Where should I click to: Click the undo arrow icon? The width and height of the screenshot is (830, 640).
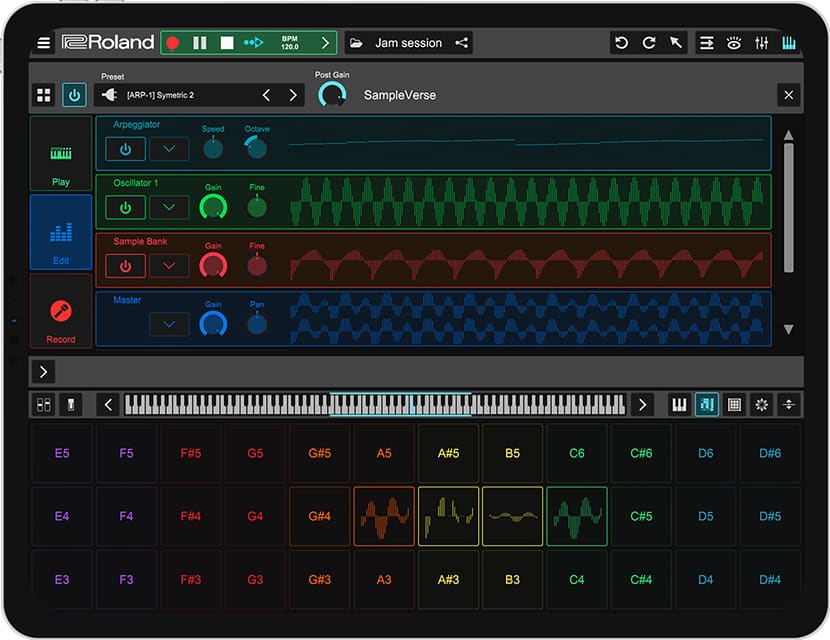coord(622,43)
